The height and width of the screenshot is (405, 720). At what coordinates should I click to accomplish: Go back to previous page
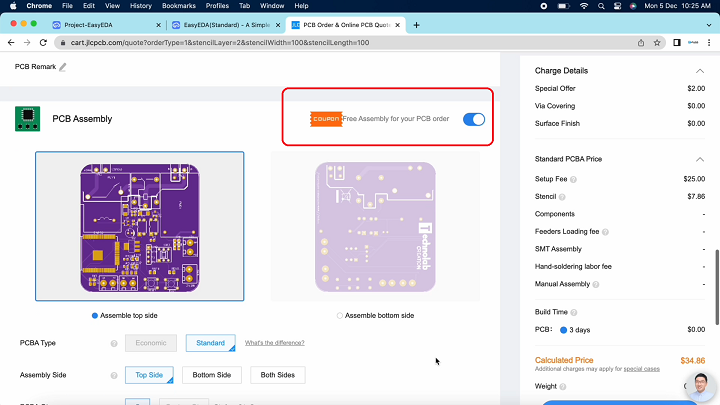click(11, 43)
